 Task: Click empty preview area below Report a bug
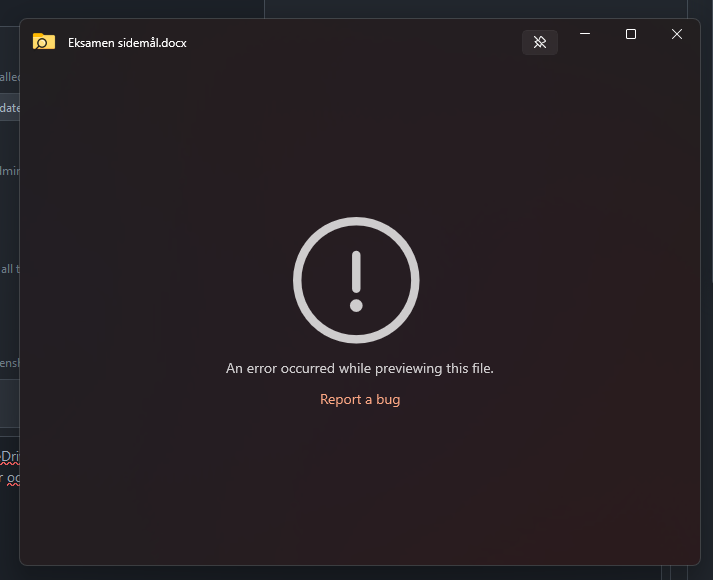click(x=360, y=486)
